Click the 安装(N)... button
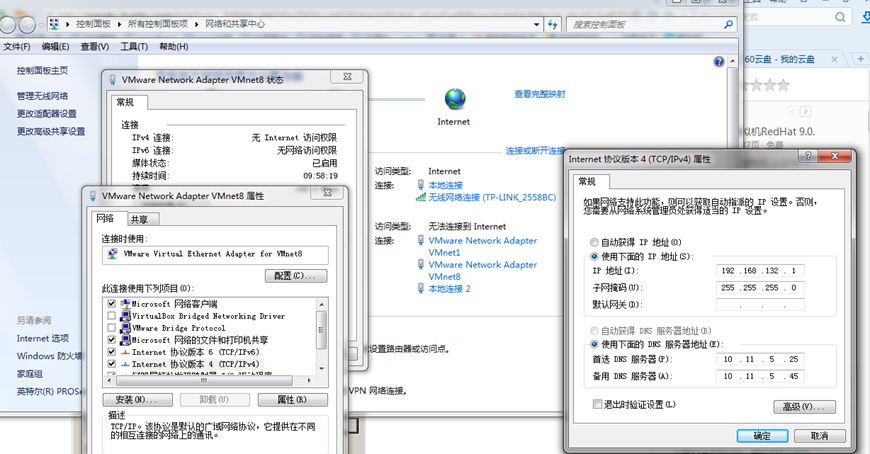The image size is (870, 454). pyautogui.click(x=137, y=400)
